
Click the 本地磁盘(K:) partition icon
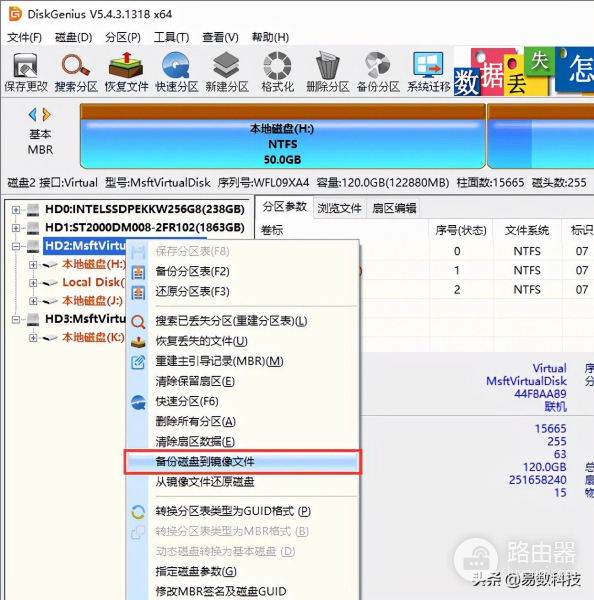(x=50, y=338)
